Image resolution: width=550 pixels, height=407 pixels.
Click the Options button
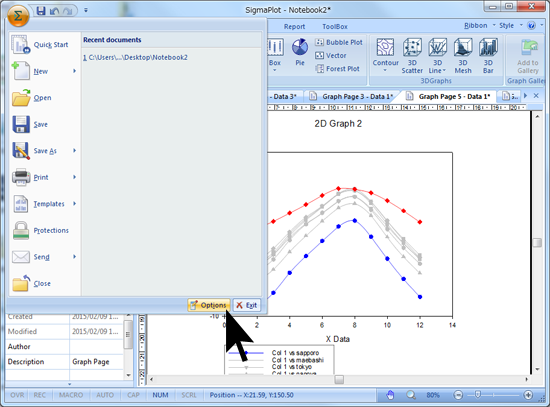pyautogui.click(x=209, y=305)
